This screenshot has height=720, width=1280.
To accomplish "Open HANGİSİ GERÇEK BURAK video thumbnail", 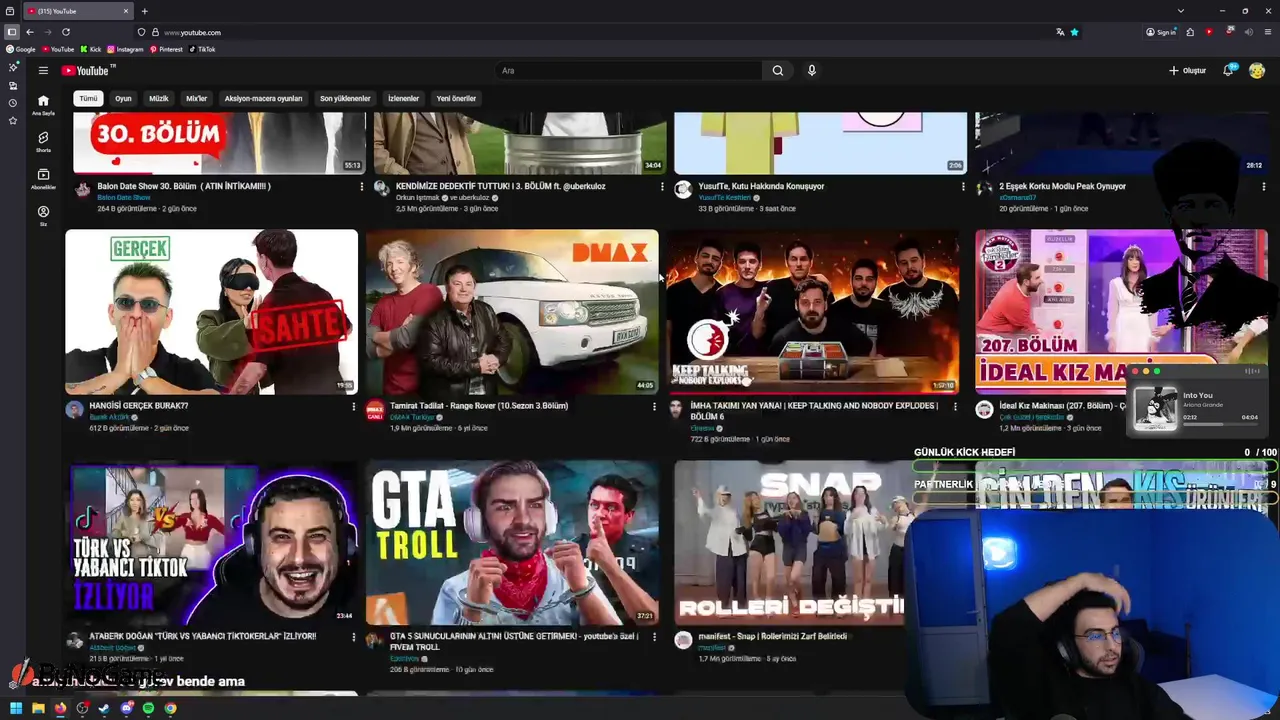I will click(211, 312).
